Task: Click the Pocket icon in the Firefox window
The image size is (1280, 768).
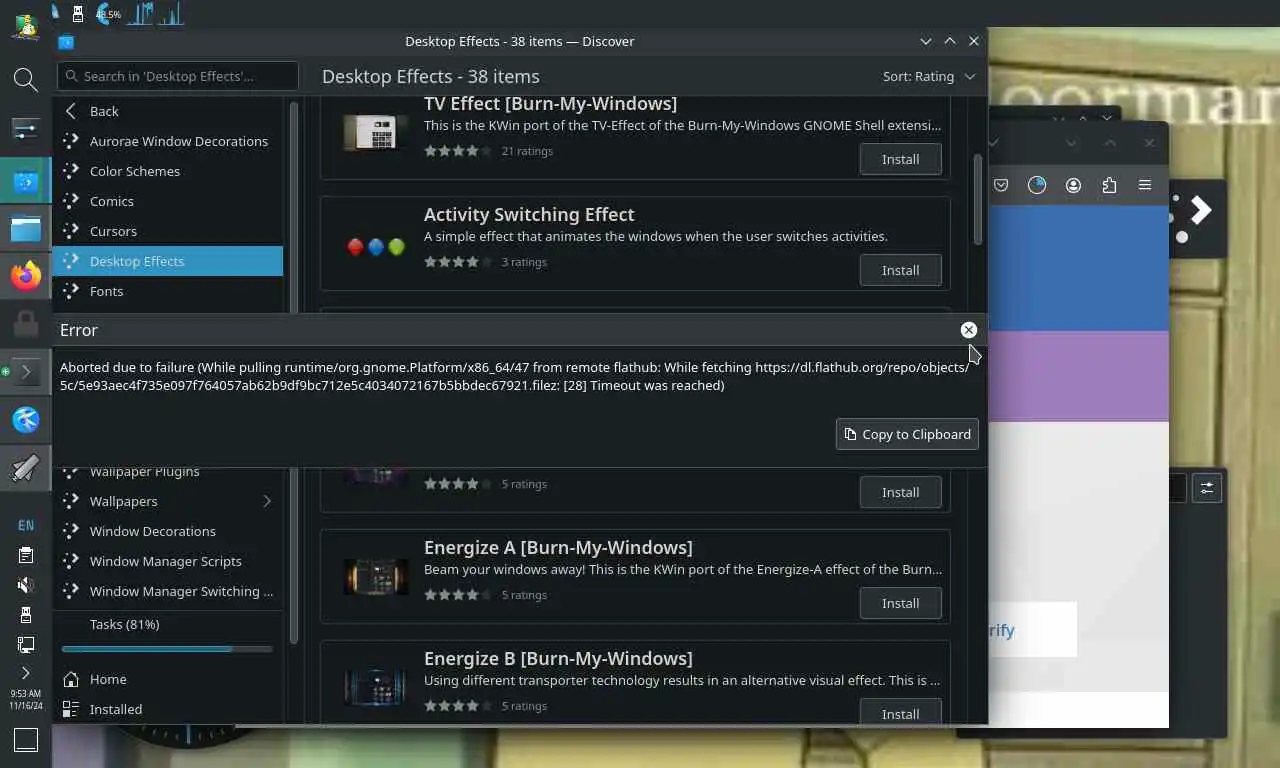Action: point(1001,185)
